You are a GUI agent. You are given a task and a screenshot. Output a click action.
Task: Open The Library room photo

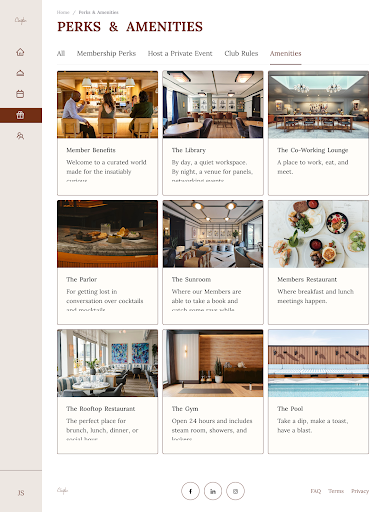click(x=213, y=104)
